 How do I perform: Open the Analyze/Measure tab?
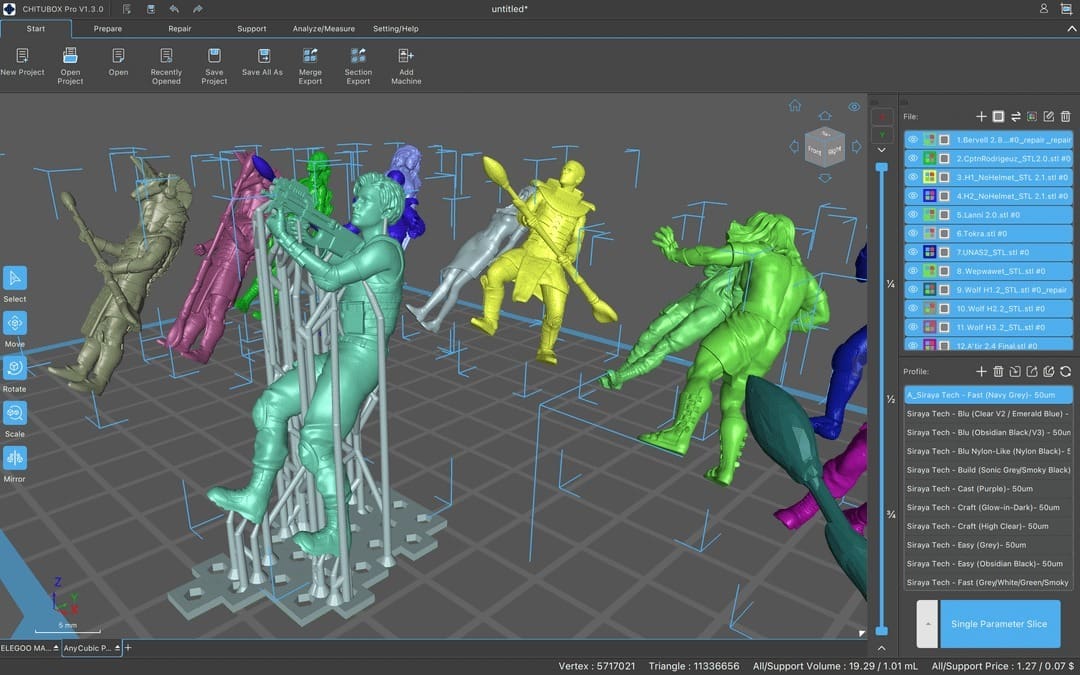coord(324,29)
